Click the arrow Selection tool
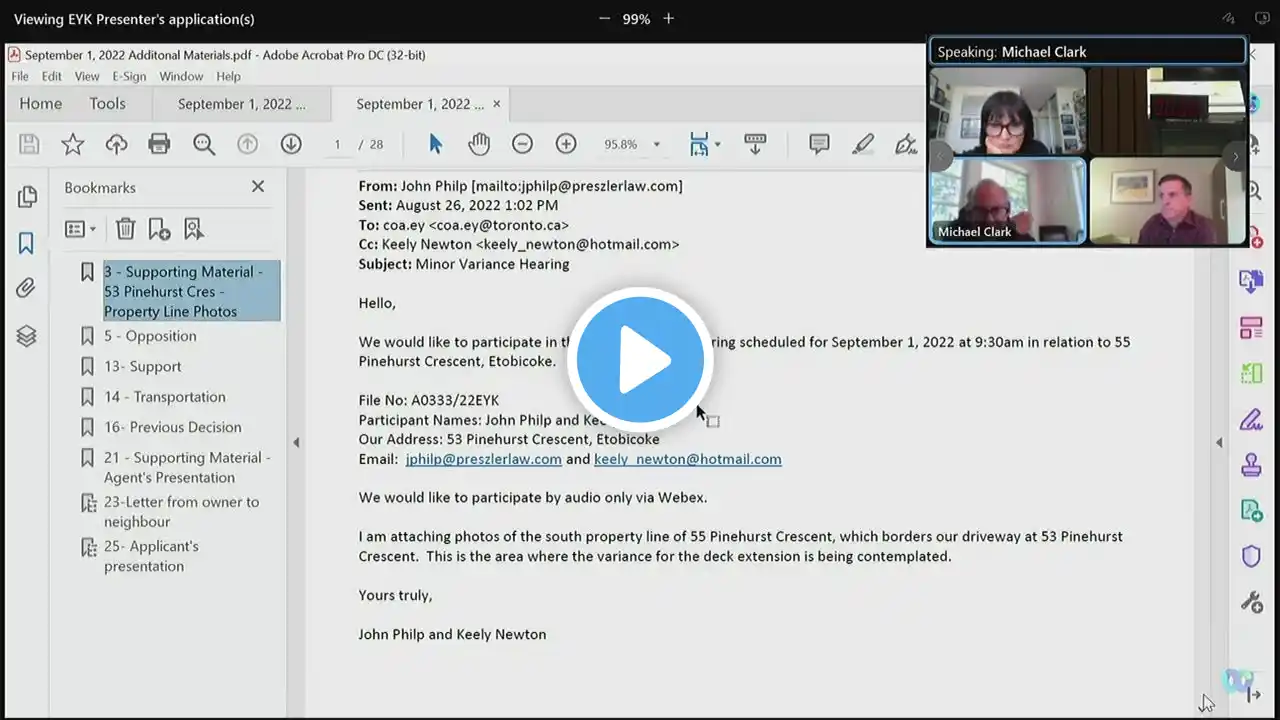The height and width of the screenshot is (720, 1280). tap(435, 144)
